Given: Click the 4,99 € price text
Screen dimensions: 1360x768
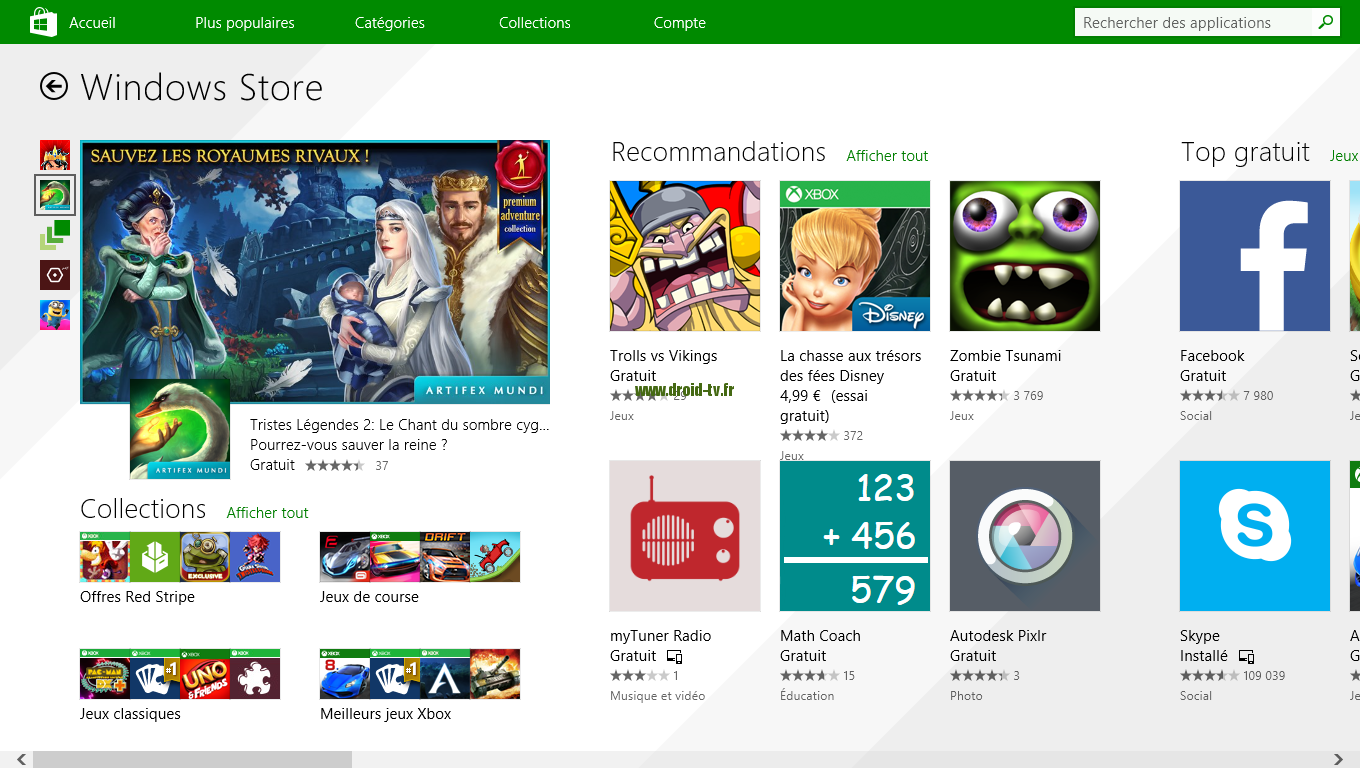Looking at the screenshot, I should pos(802,396).
